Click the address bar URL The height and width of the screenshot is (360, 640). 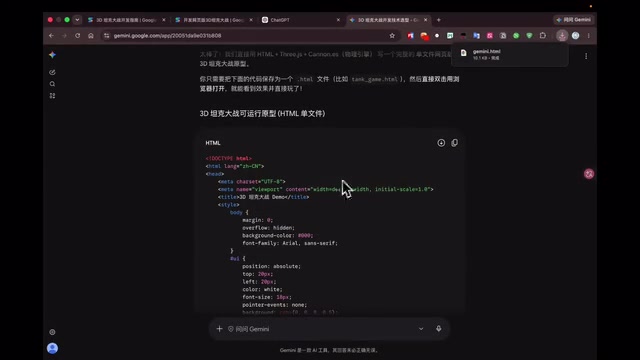pyautogui.click(x=167, y=36)
